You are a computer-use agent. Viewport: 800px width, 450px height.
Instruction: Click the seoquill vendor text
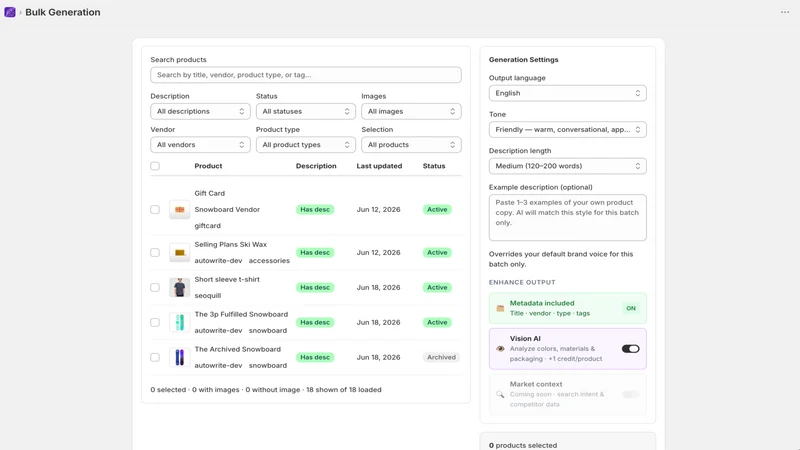(208, 295)
